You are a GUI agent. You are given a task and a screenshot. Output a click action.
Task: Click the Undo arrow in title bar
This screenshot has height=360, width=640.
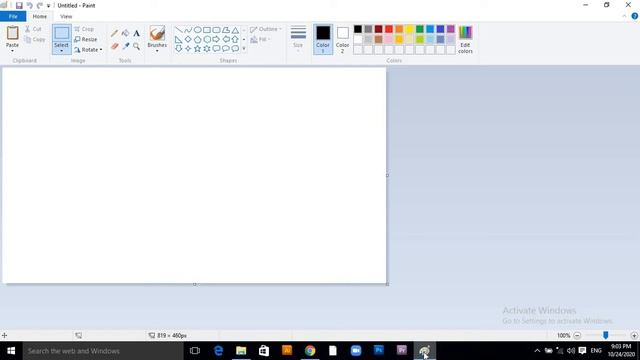tap(29, 5)
